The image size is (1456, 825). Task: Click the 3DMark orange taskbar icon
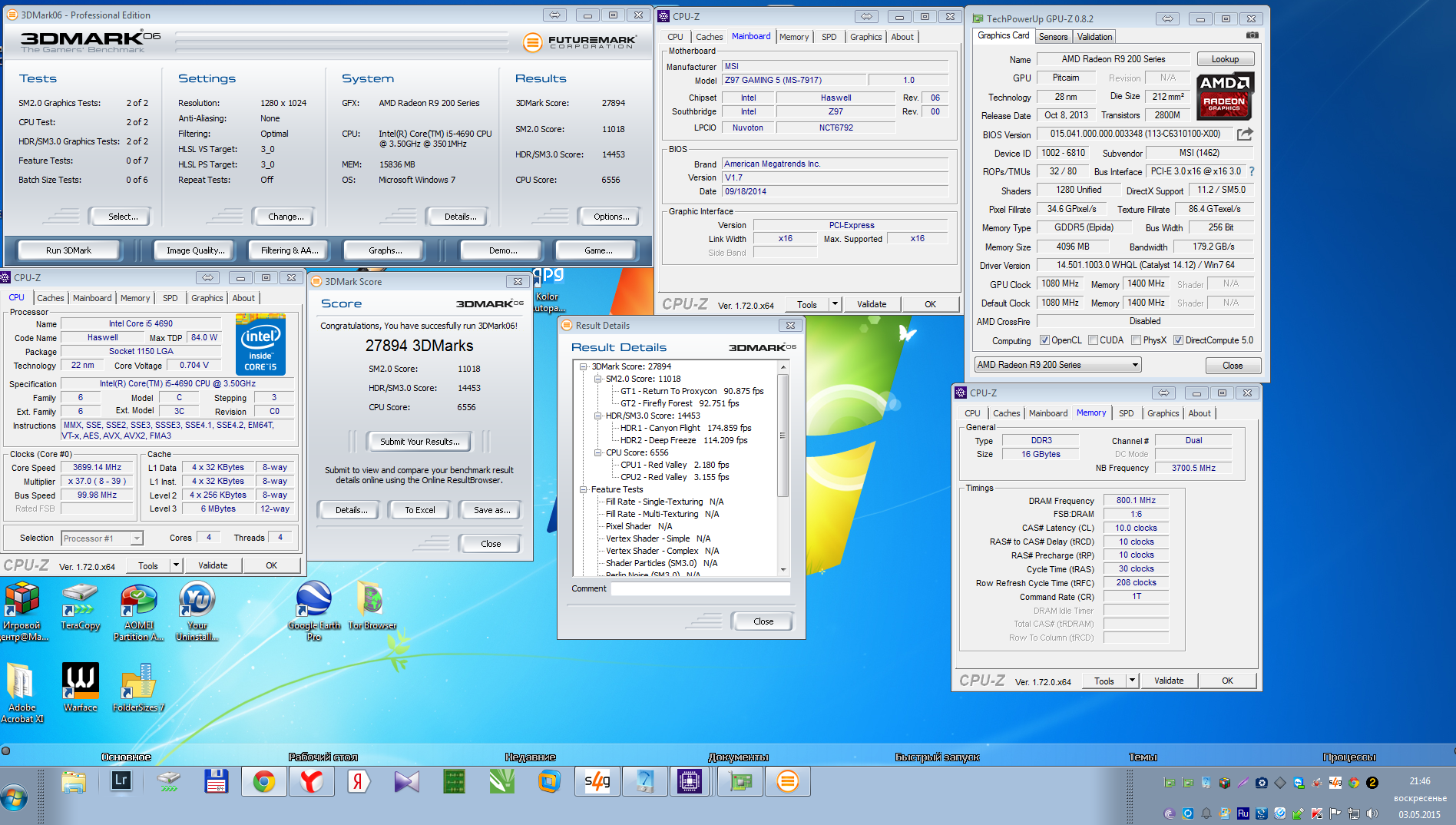pos(788,782)
